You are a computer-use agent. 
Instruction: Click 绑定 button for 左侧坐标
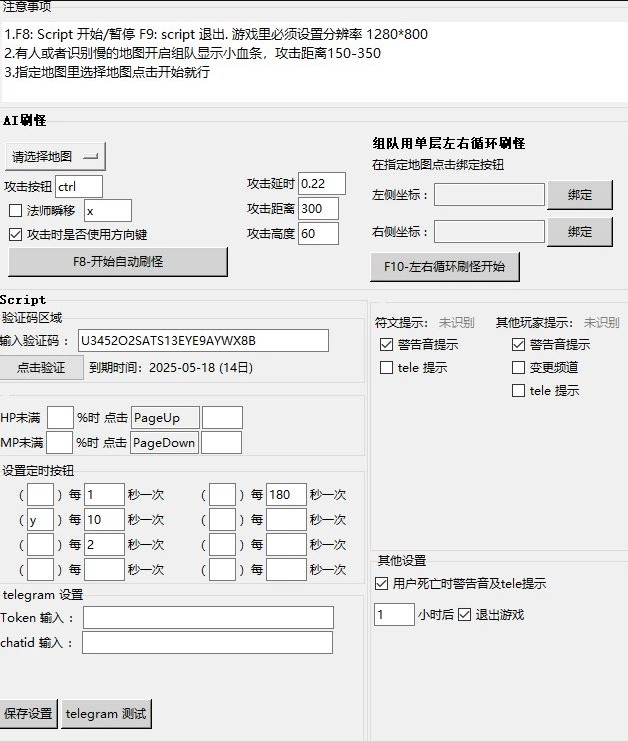(x=580, y=195)
